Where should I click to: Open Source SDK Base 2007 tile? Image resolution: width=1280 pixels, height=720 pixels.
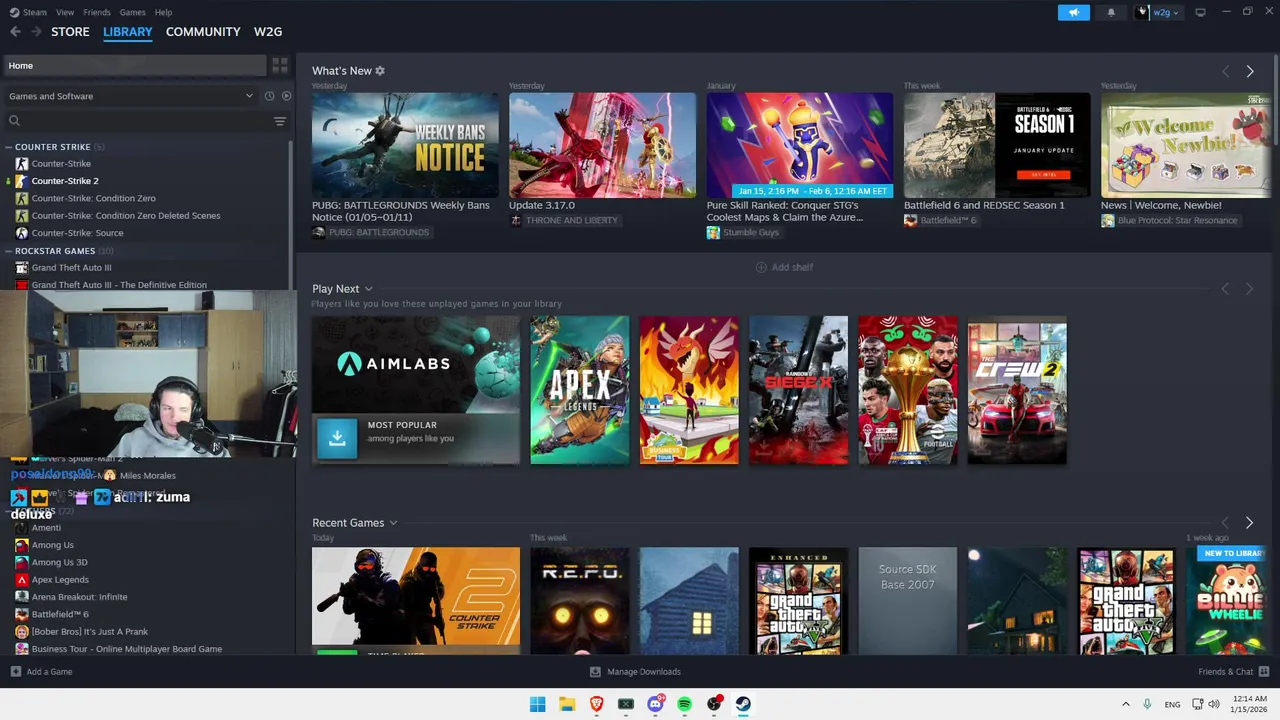pyautogui.click(x=907, y=601)
